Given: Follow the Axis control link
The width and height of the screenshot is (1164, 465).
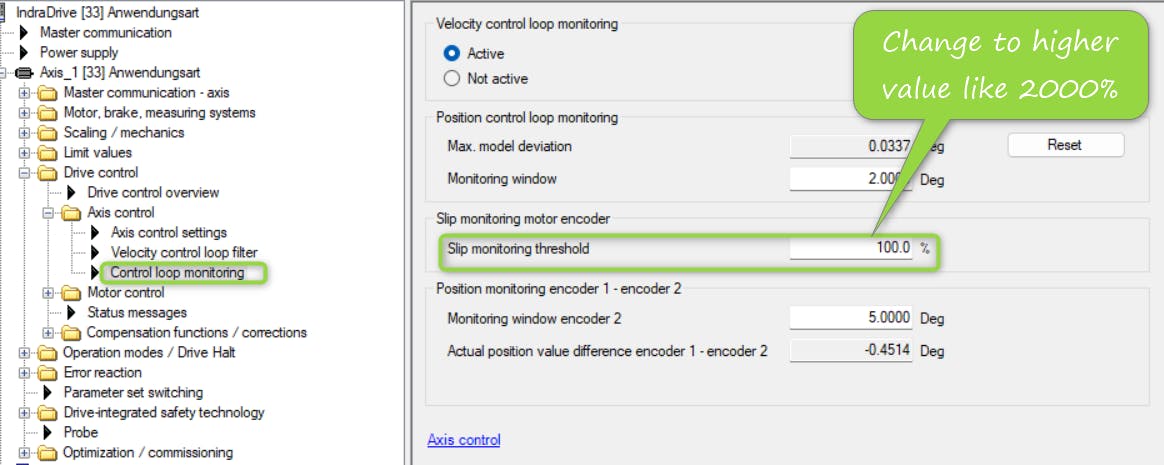Looking at the screenshot, I should [x=463, y=439].
